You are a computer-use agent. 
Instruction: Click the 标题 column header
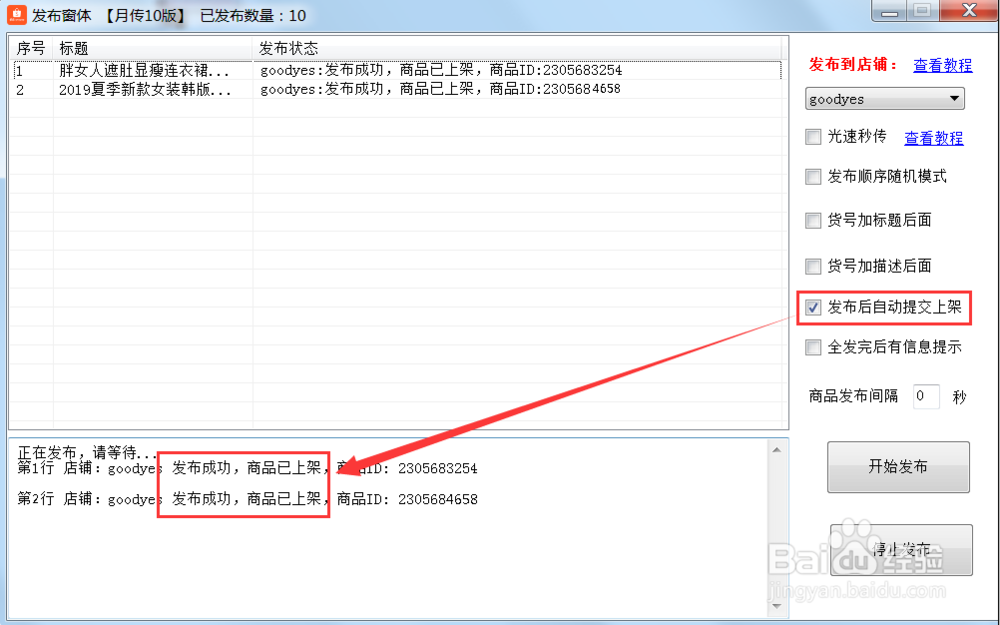[x=153, y=48]
